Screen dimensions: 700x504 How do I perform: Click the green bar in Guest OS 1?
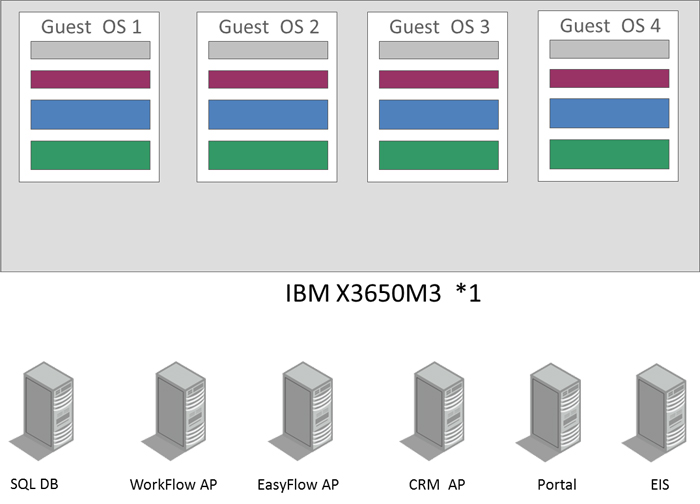pyautogui.click(x=90, y=155)
